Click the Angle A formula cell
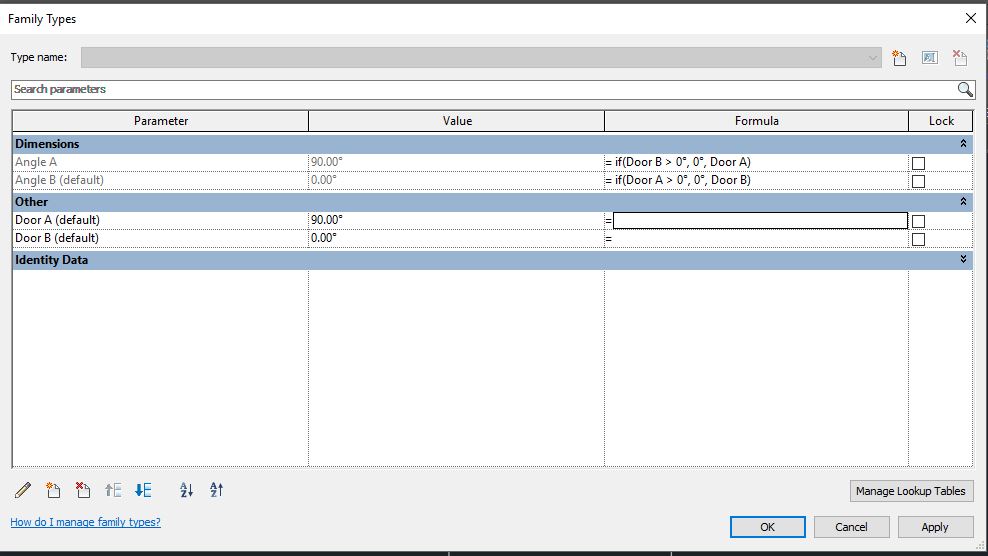This screenshot has width=988, height=556. click(756, 162)
